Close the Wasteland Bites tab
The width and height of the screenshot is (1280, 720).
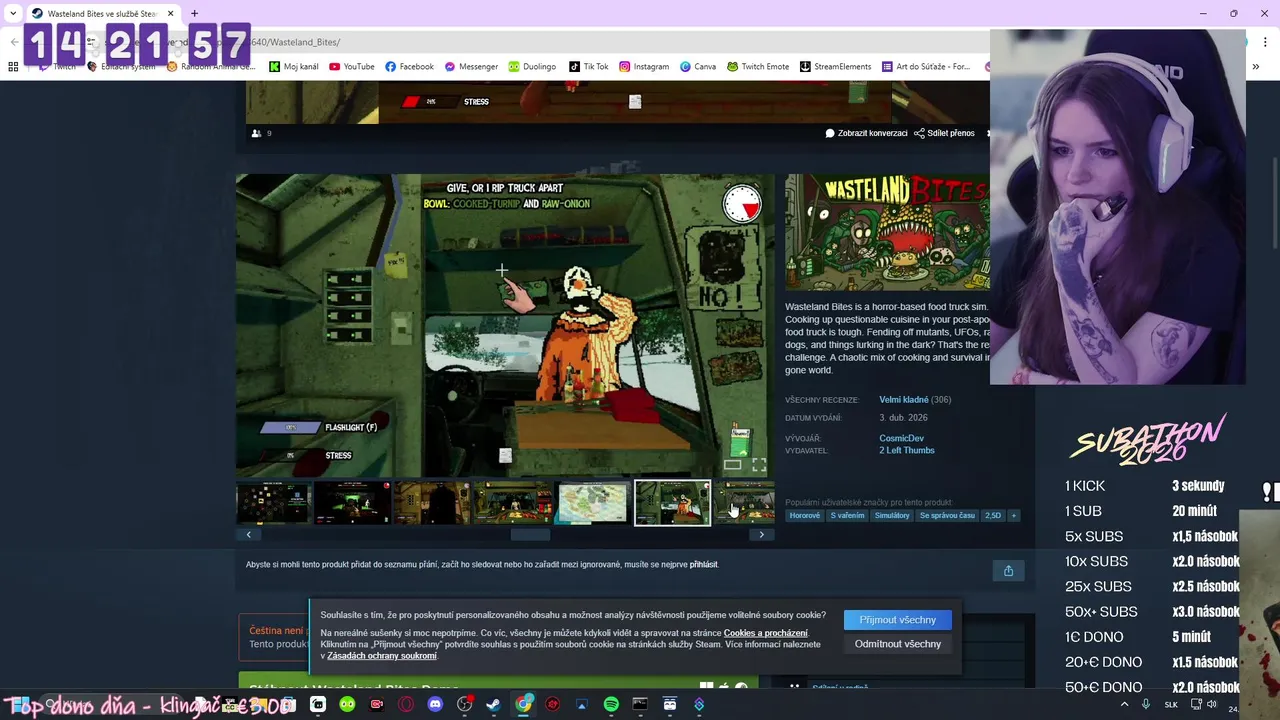170,13
